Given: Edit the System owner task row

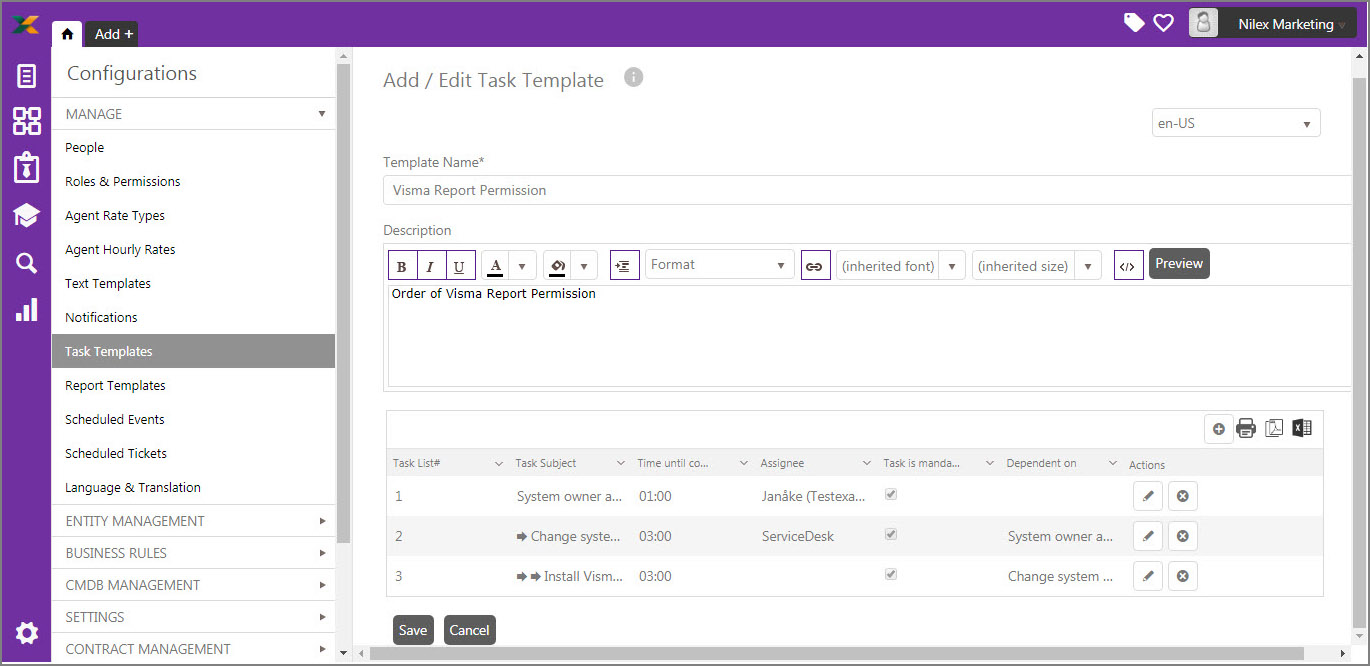Looking at the screenshot, I should point(1148,496).
